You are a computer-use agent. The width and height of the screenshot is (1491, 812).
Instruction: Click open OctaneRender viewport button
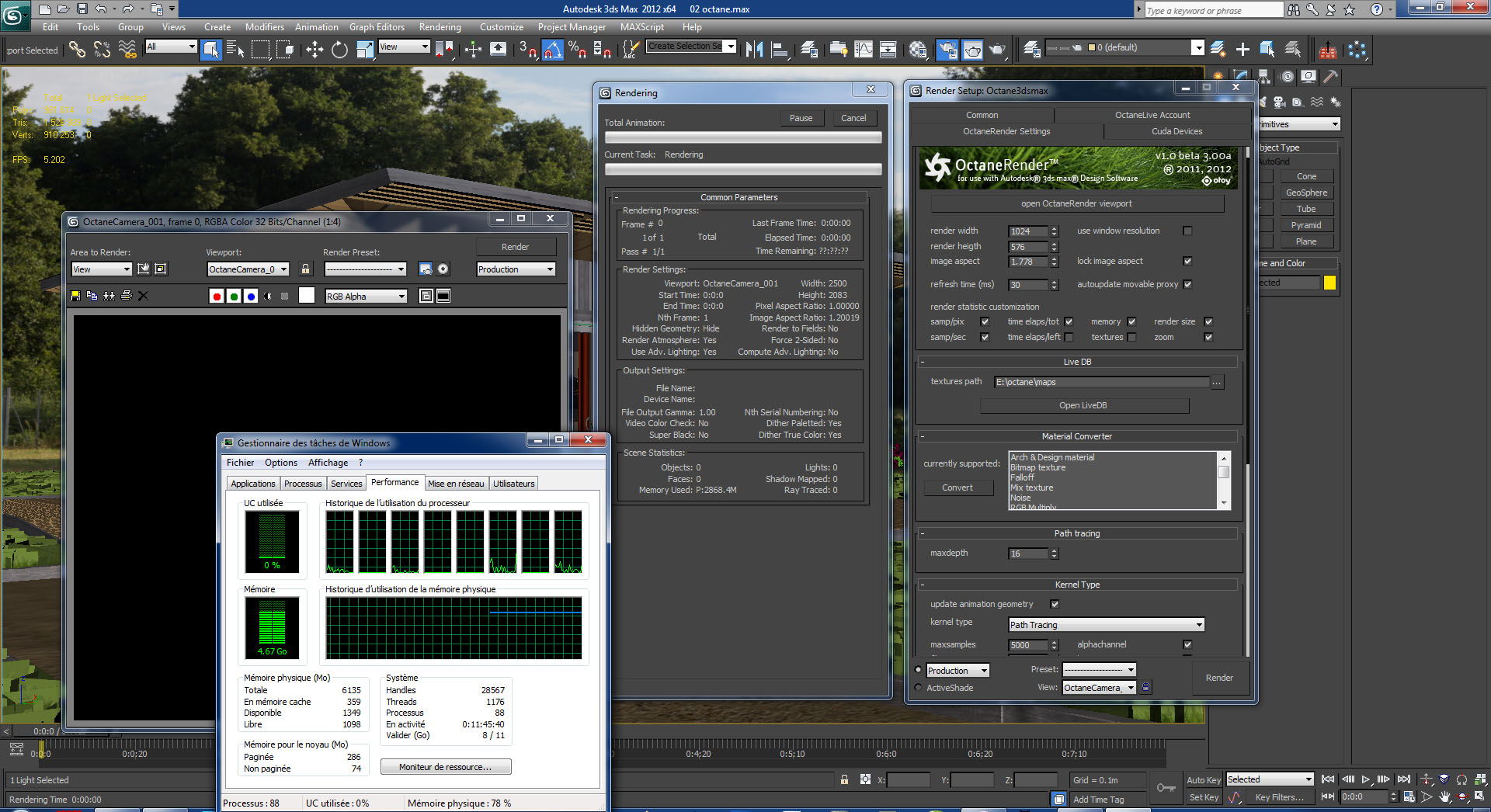point(1076,203)
